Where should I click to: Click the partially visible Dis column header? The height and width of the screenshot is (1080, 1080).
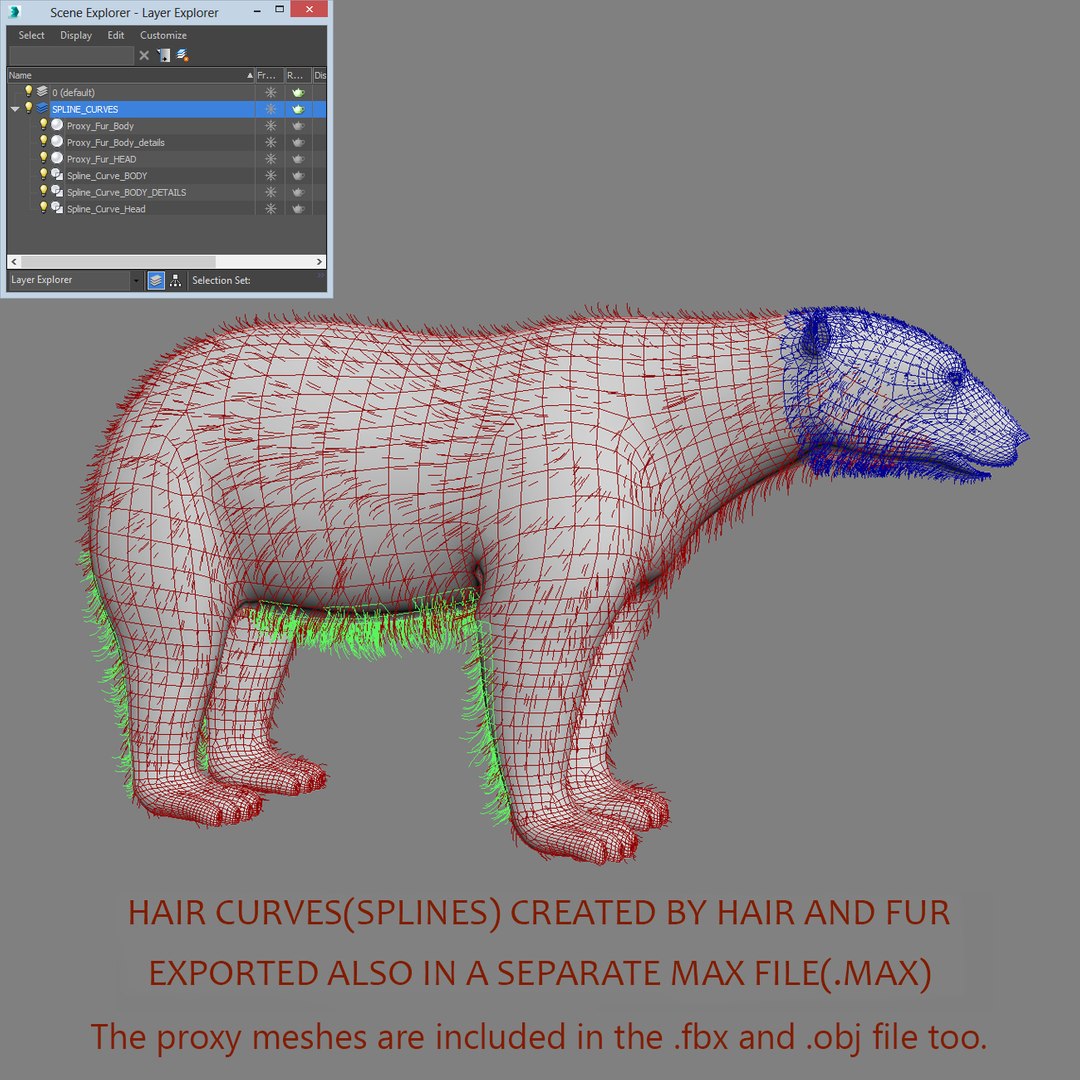point(320,75)
